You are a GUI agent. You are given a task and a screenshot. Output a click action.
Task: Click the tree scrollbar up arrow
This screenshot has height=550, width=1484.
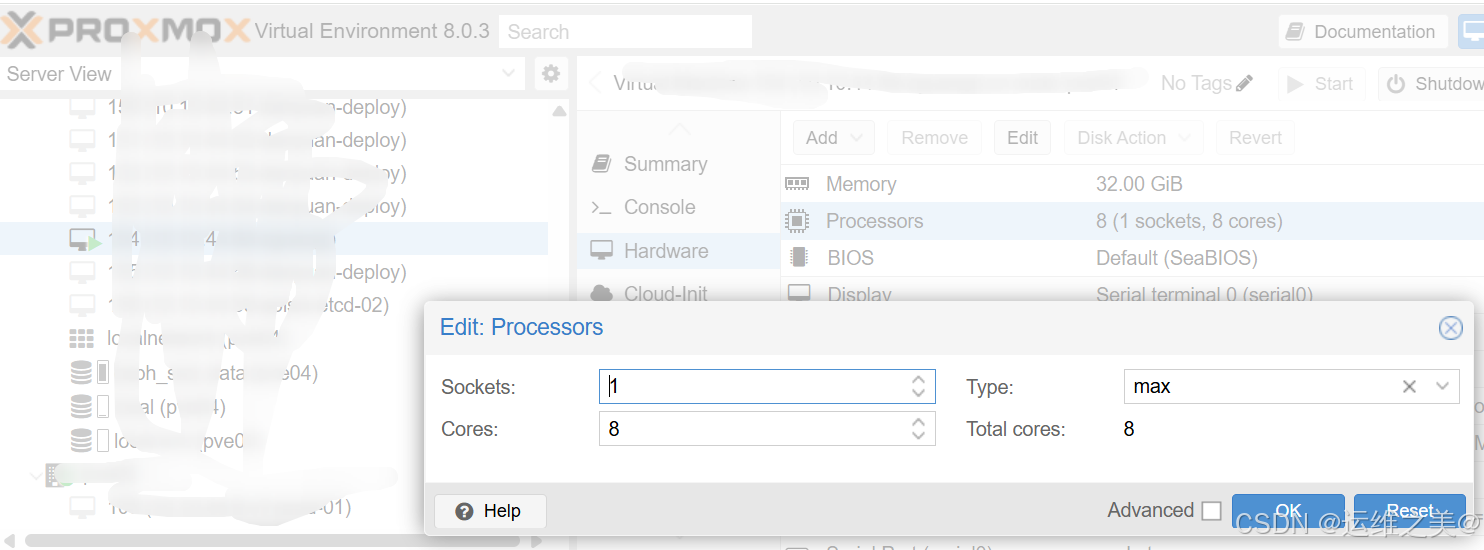coord(559,110)
